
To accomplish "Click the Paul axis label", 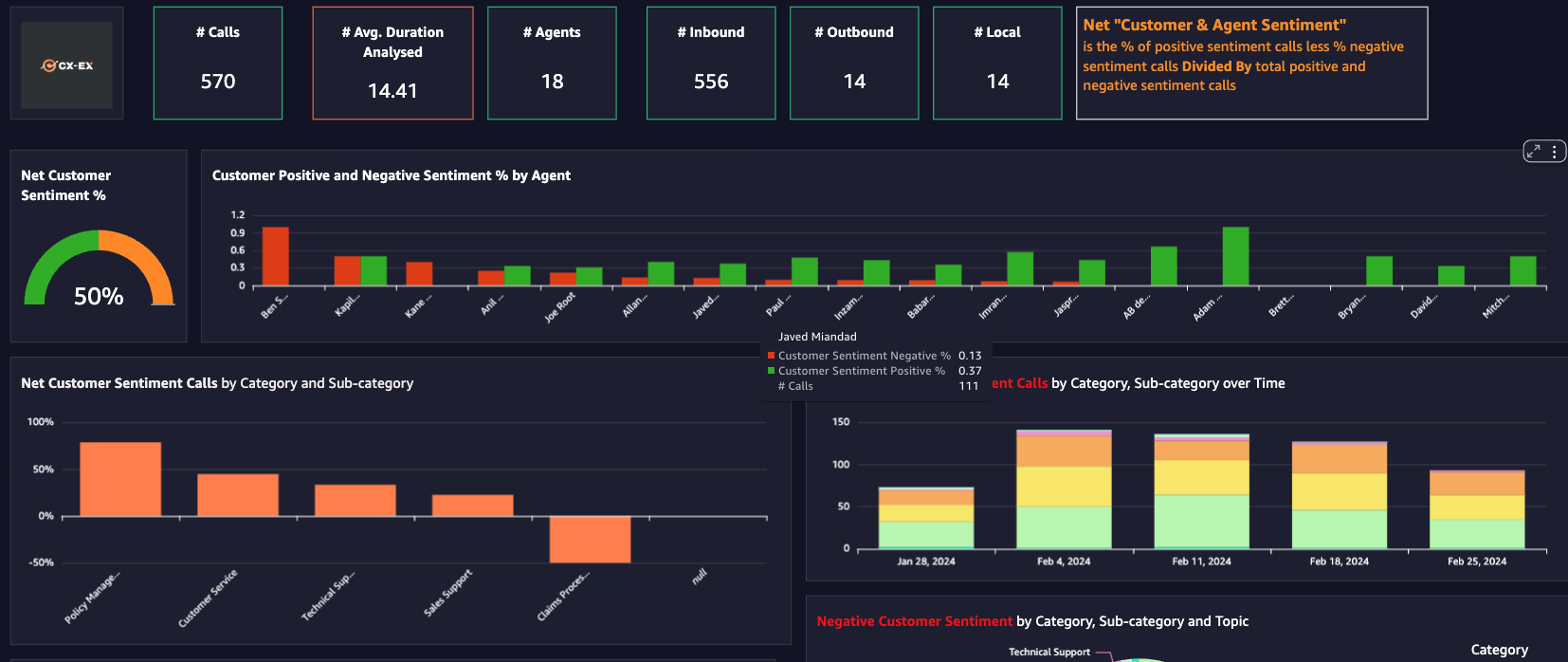I will click(777, 305).
